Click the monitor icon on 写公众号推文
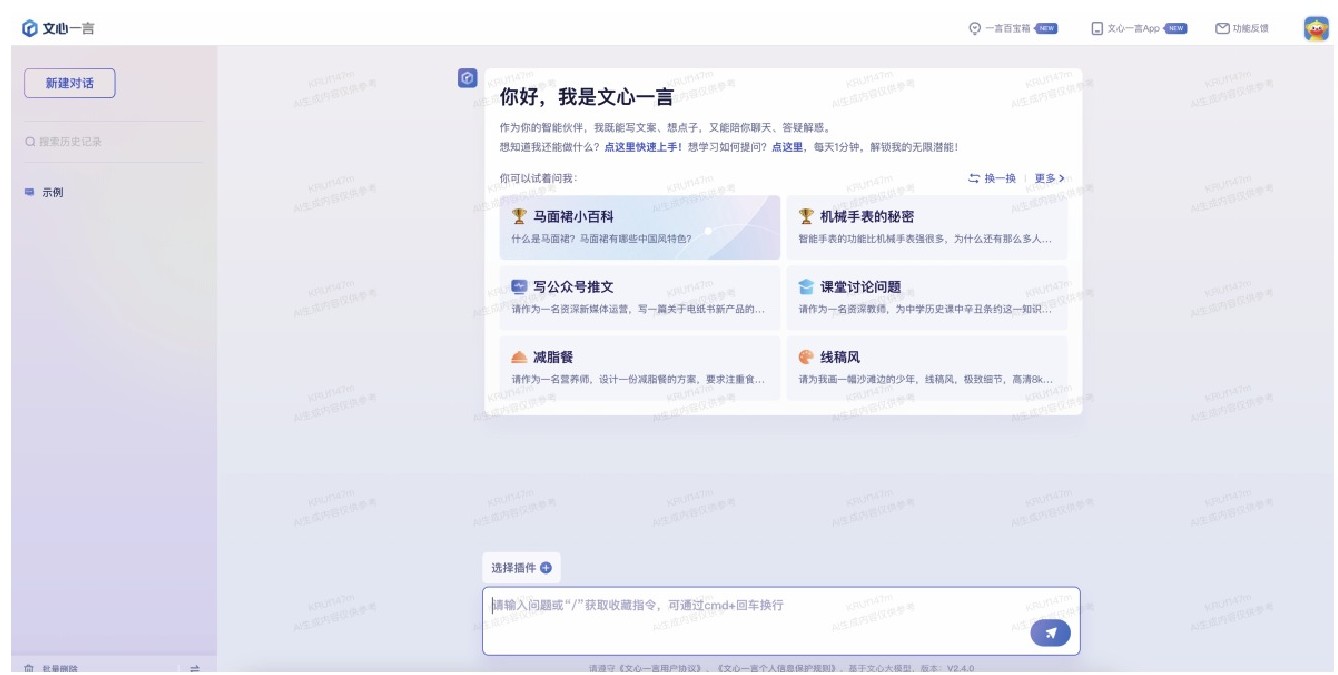 click(519, 287)
